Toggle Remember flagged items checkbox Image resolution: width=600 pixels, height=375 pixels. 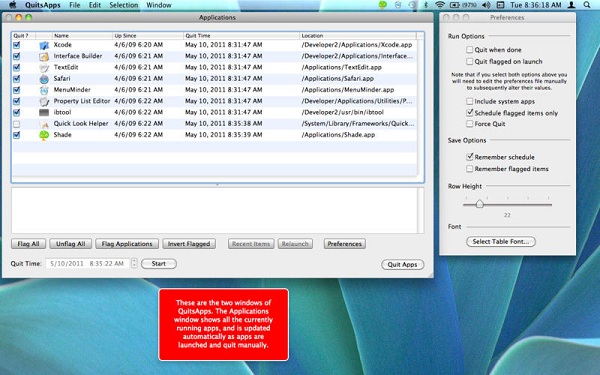470,169
